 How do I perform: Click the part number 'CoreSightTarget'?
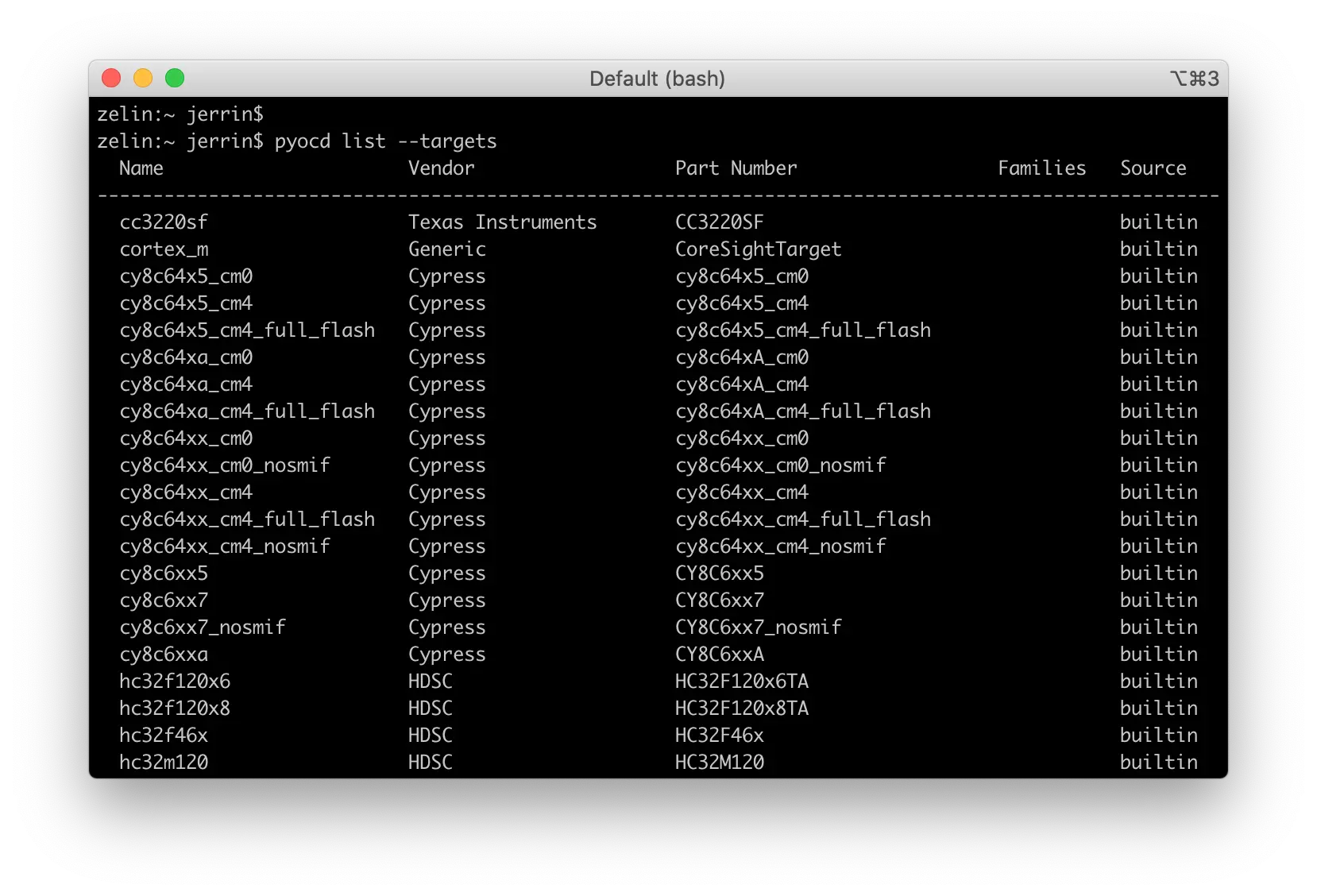(759, 249)
